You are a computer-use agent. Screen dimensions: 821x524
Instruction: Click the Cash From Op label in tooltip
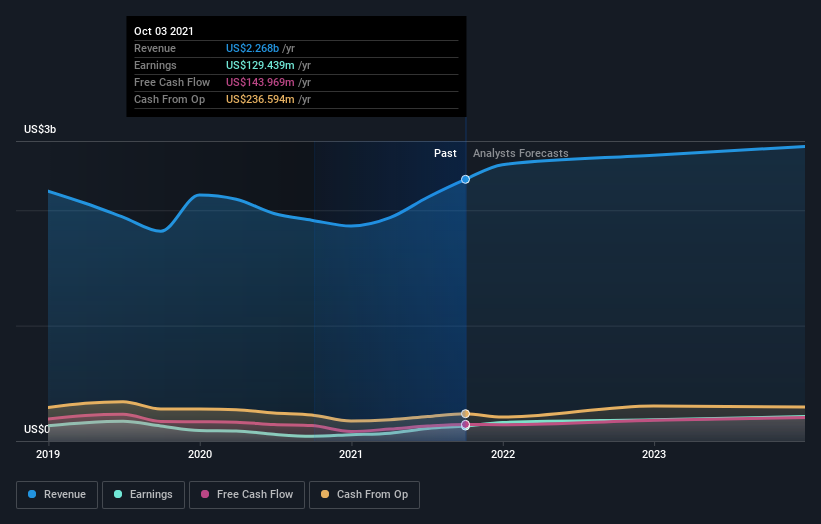[169, 99]
